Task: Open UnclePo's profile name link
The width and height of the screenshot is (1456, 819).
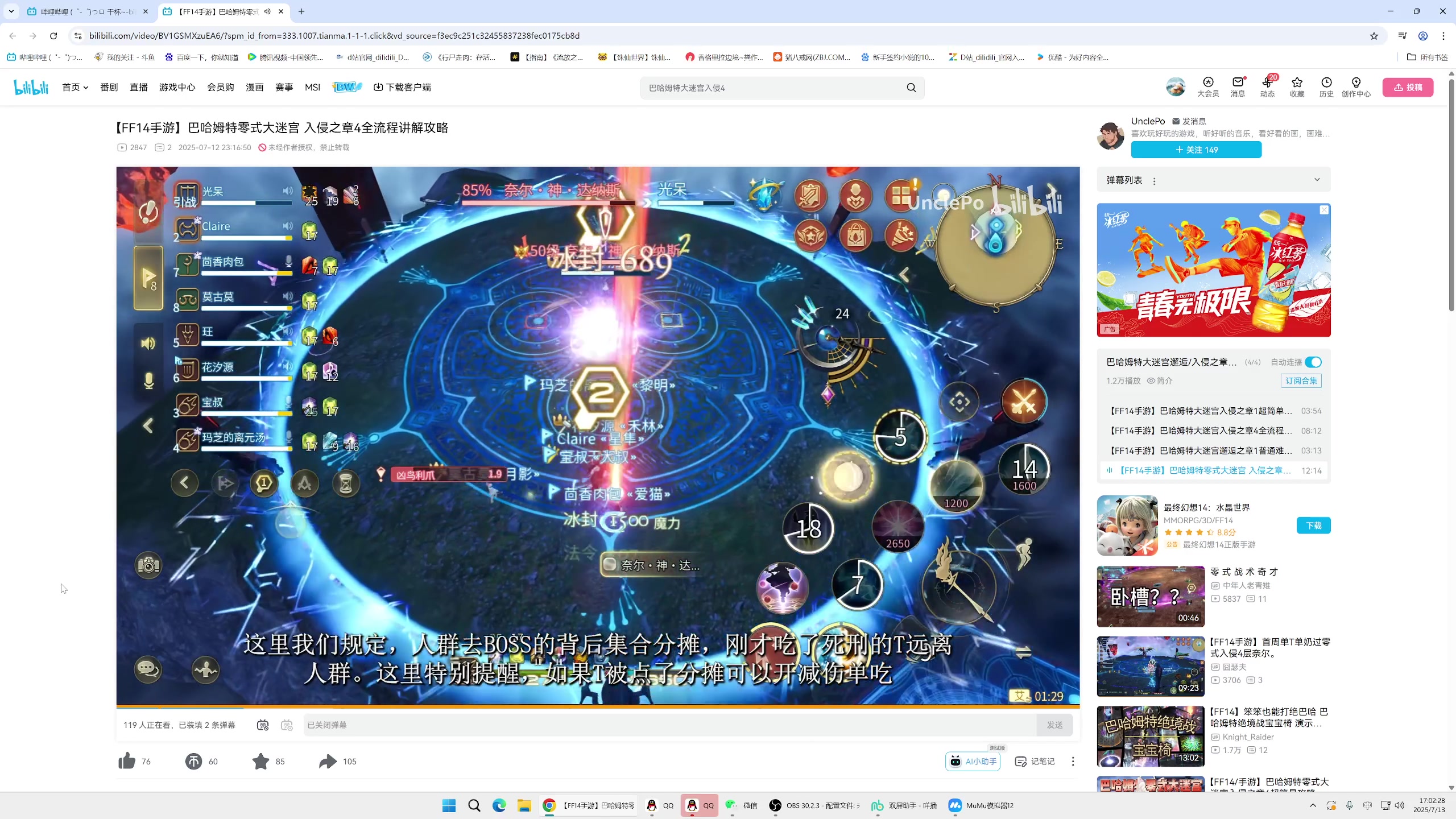Action: 1148,121
